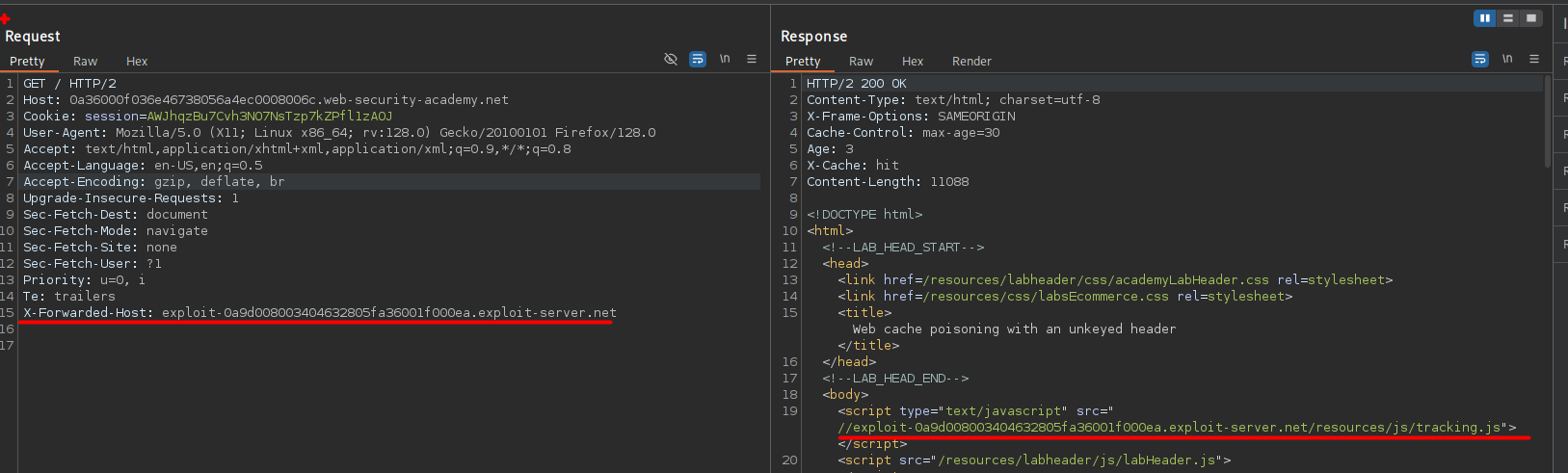Click the X-Cache: hit header
The width and height of the screenshot is (1568, 473).
point(853,166)
